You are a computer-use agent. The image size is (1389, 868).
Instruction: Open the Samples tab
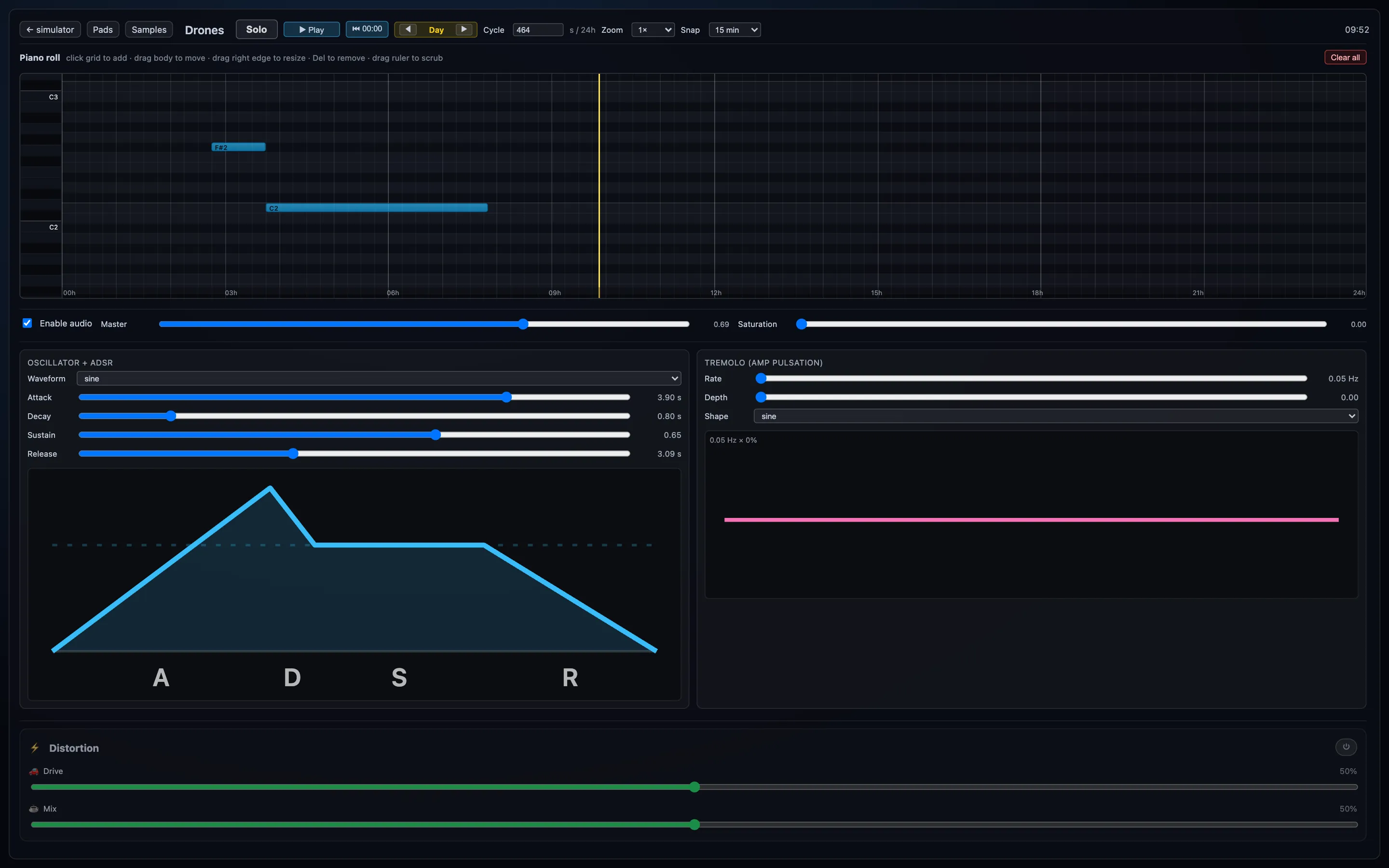pos(149,29)
